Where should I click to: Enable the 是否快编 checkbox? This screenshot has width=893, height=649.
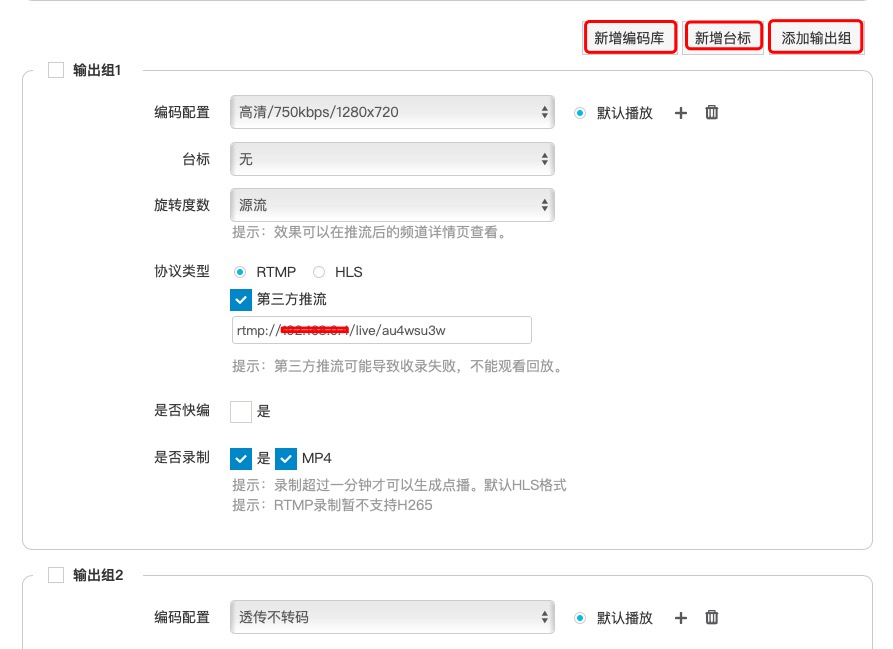click(241, 411)
